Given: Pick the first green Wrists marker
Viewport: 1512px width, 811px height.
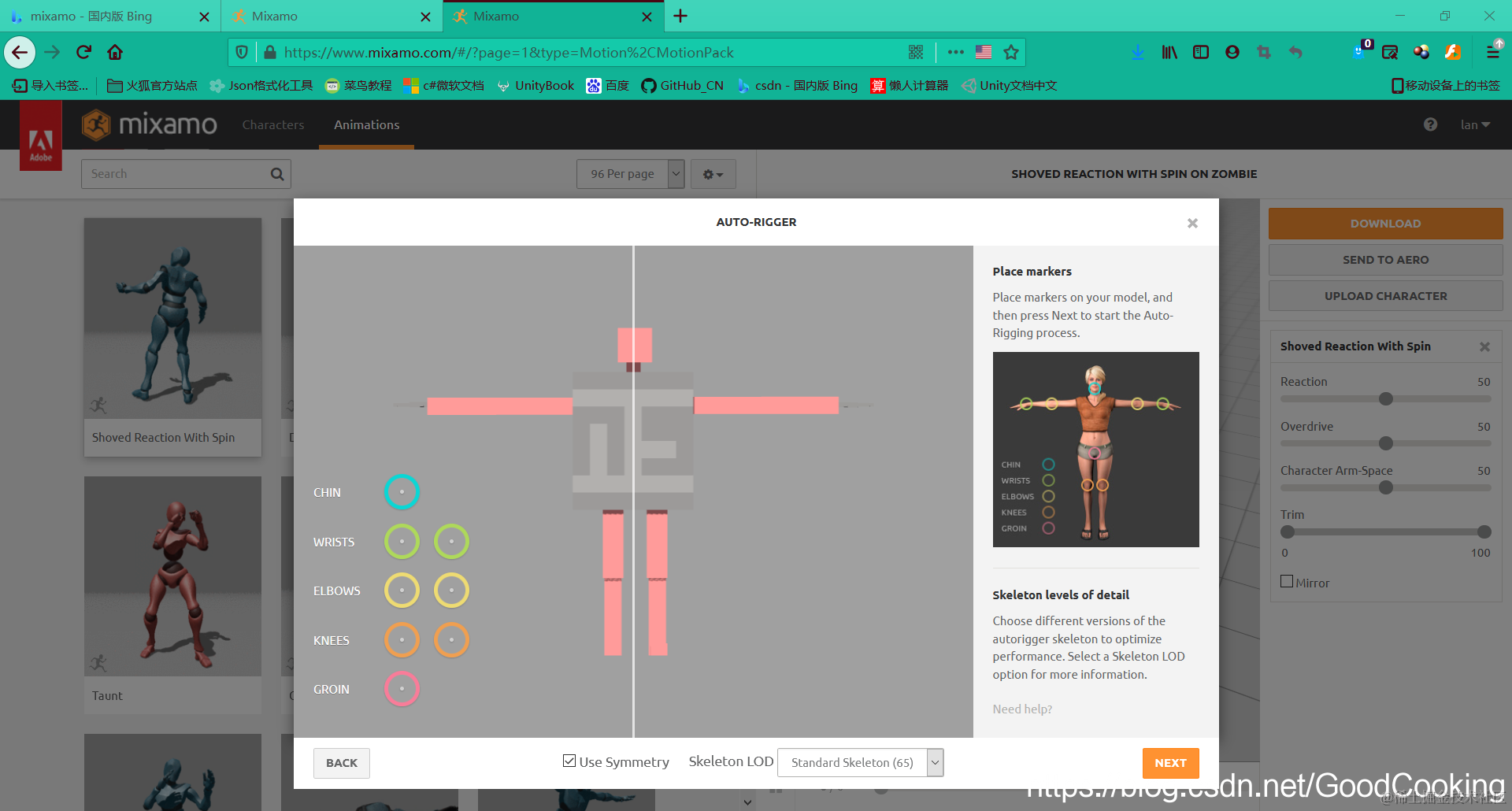Looking at the screenshot, I should tap(402, 542).
